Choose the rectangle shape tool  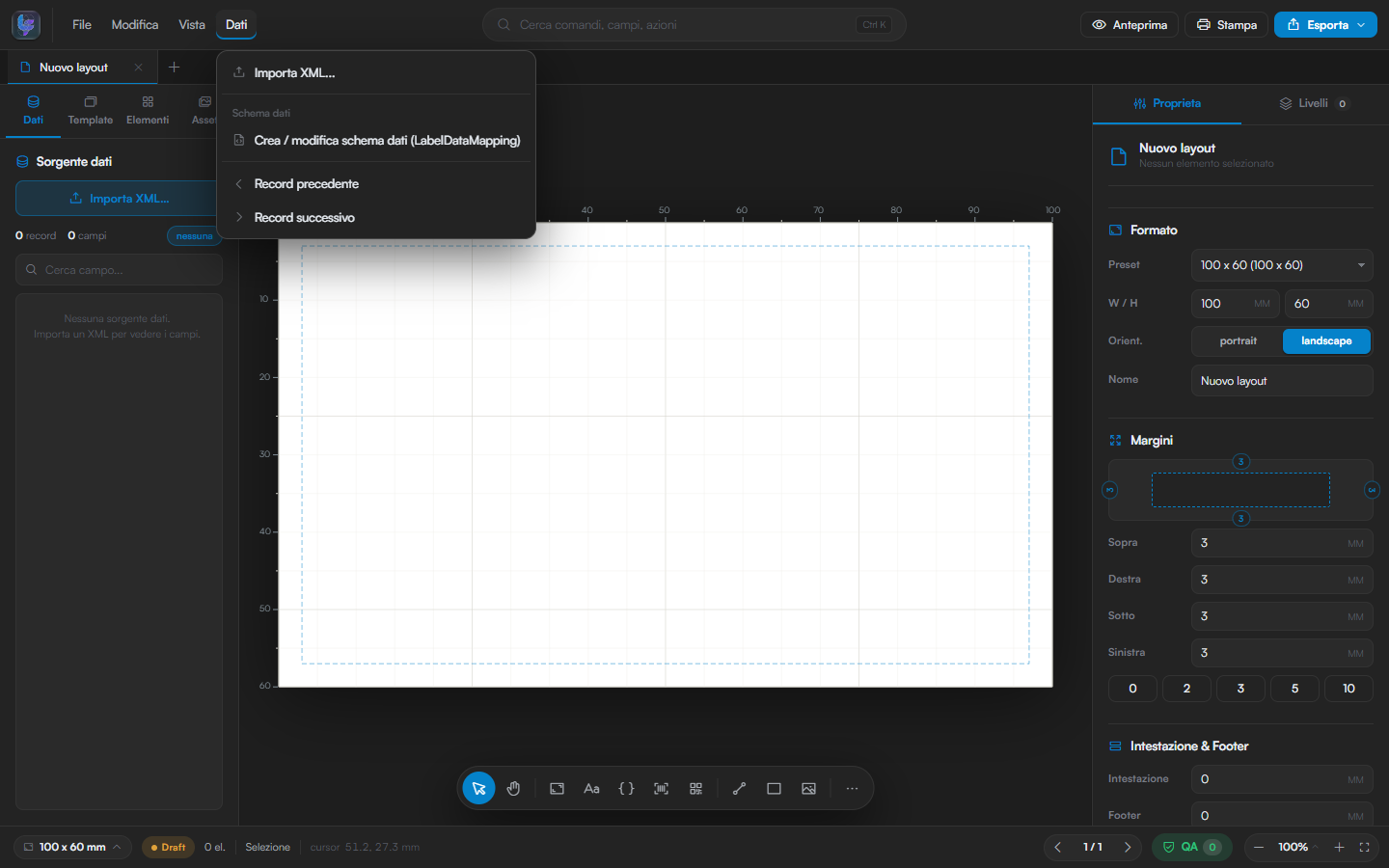[x=774, y=789]
